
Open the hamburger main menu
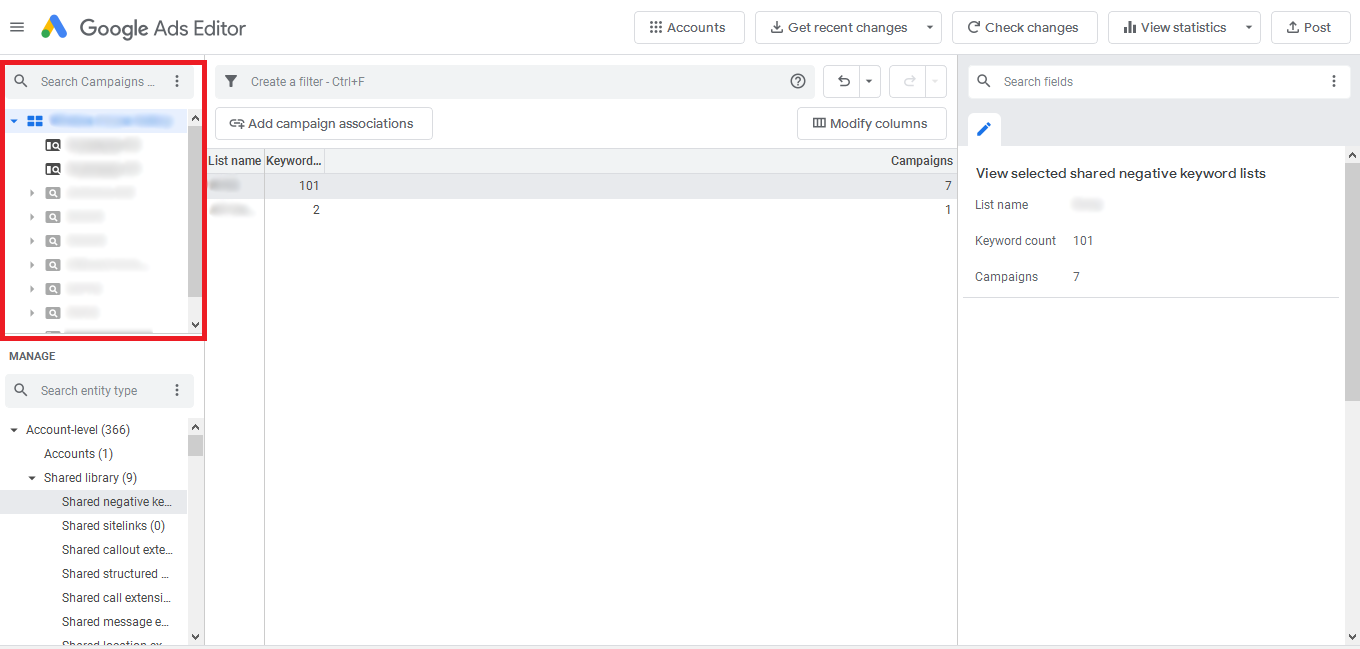click(x=17, y=27)
